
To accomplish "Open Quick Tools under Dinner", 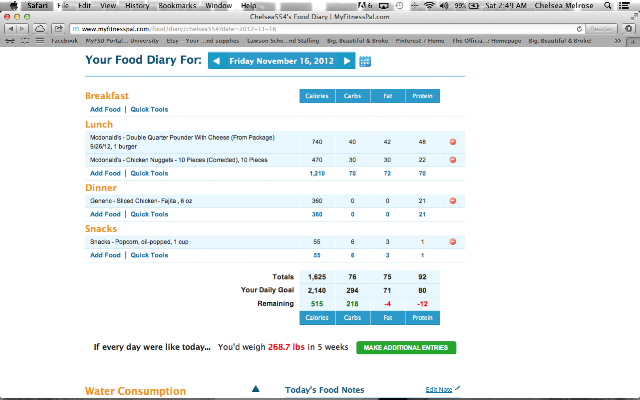I will (149, 214).
